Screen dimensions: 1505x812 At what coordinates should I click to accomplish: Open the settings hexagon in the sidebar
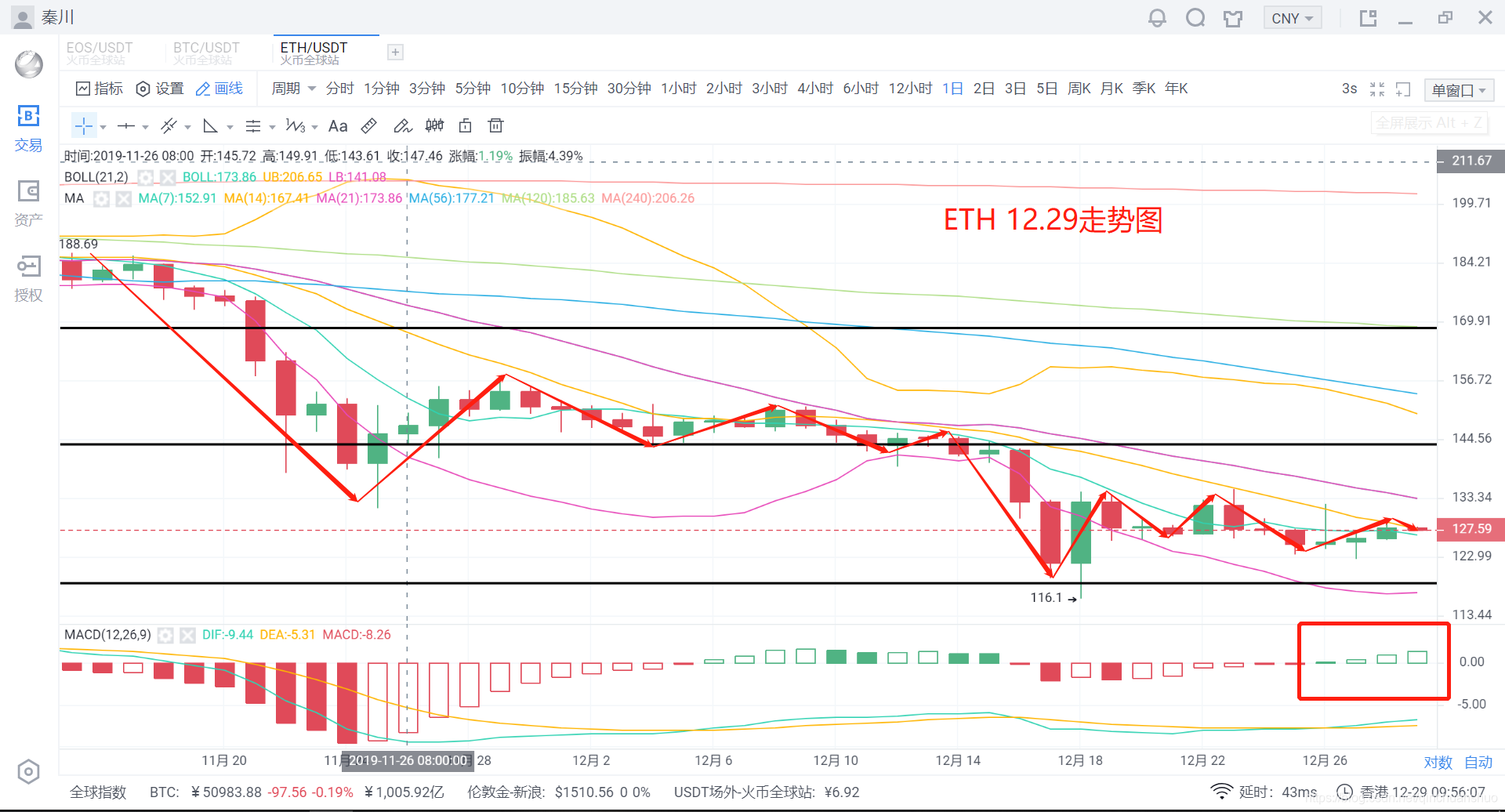(x=28, y=772)
